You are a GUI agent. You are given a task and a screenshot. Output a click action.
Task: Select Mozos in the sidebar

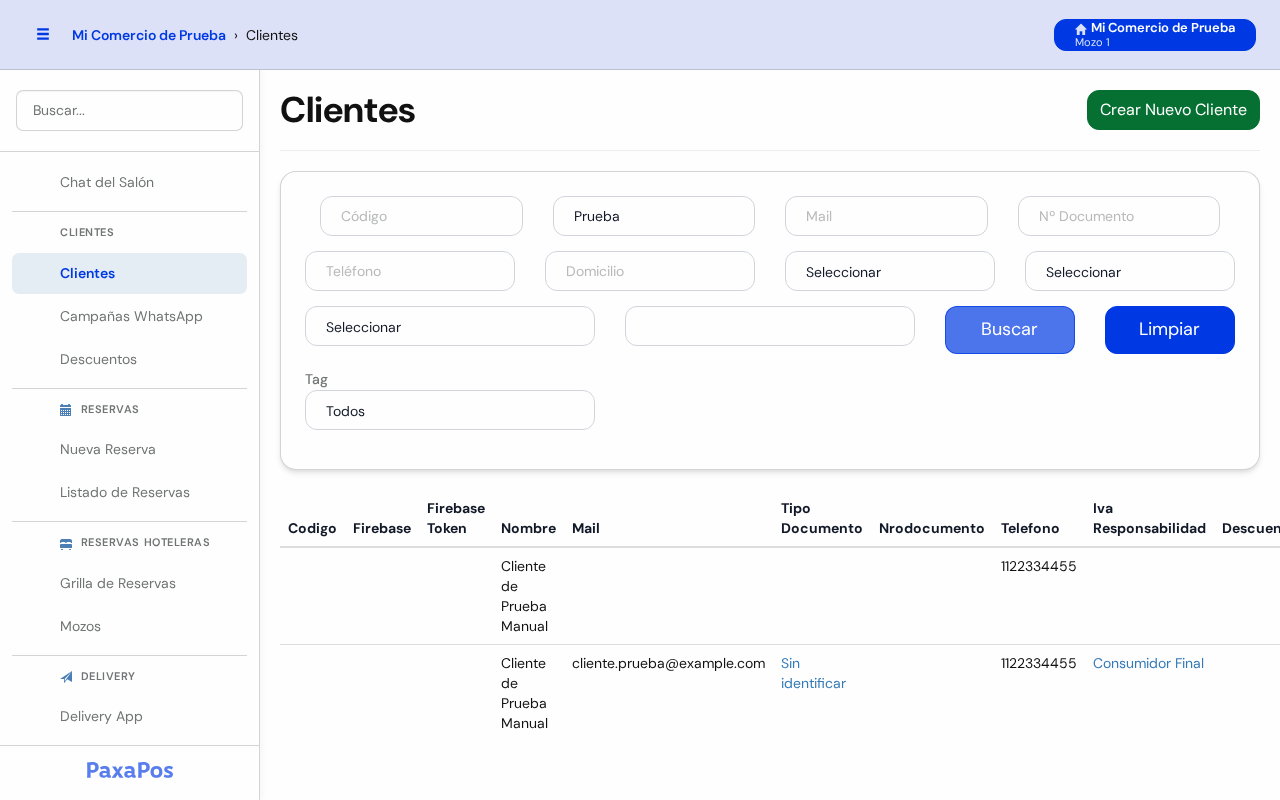point(129,626)
